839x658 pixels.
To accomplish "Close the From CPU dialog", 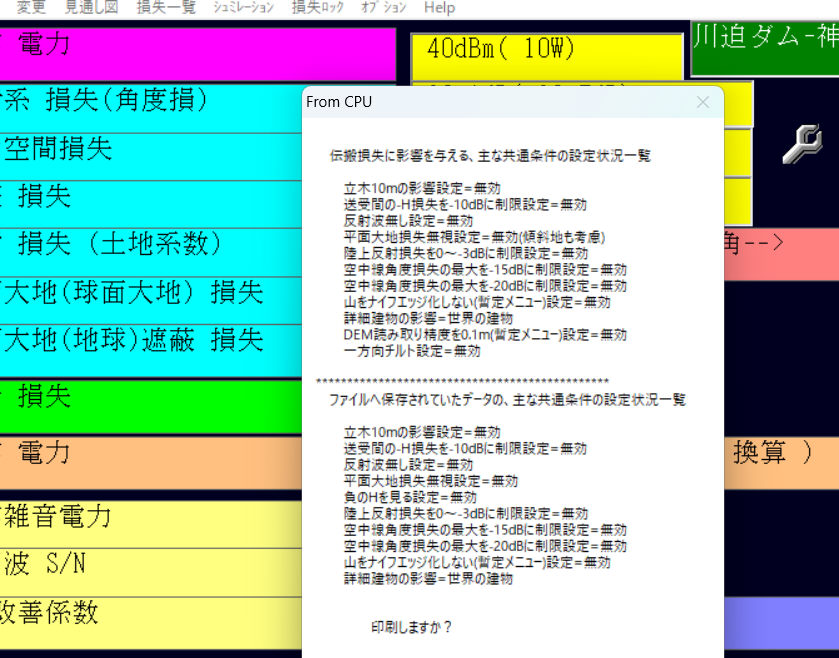I will pyautogui.click(x=703, y=102).
